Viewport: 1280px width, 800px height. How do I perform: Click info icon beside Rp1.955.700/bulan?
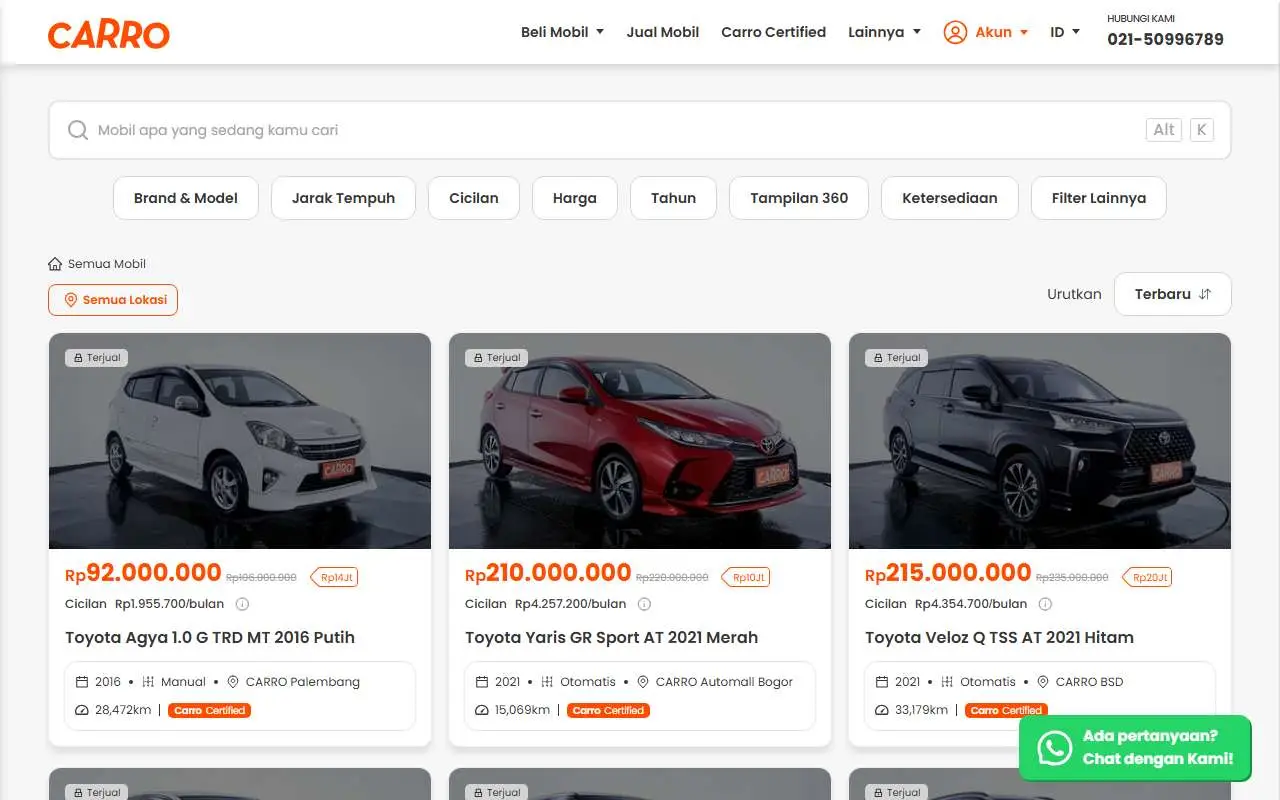coord(242,604)
